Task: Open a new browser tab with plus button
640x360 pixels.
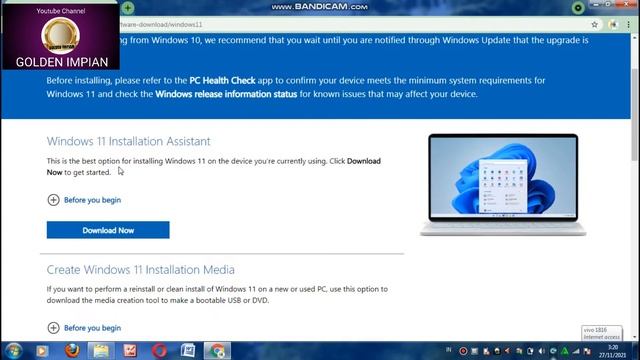Action: point(128,8)
